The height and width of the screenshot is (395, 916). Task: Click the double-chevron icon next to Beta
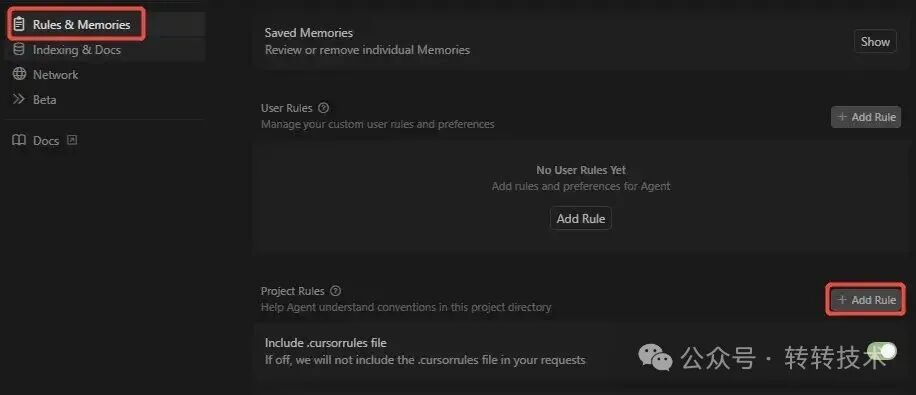[x=19, y=99]
